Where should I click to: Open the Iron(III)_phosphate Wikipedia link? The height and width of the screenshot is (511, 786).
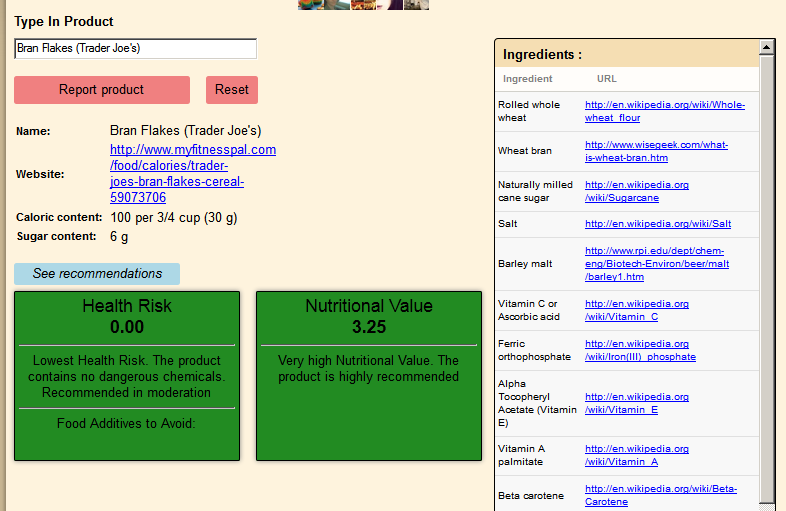[640, 351]
